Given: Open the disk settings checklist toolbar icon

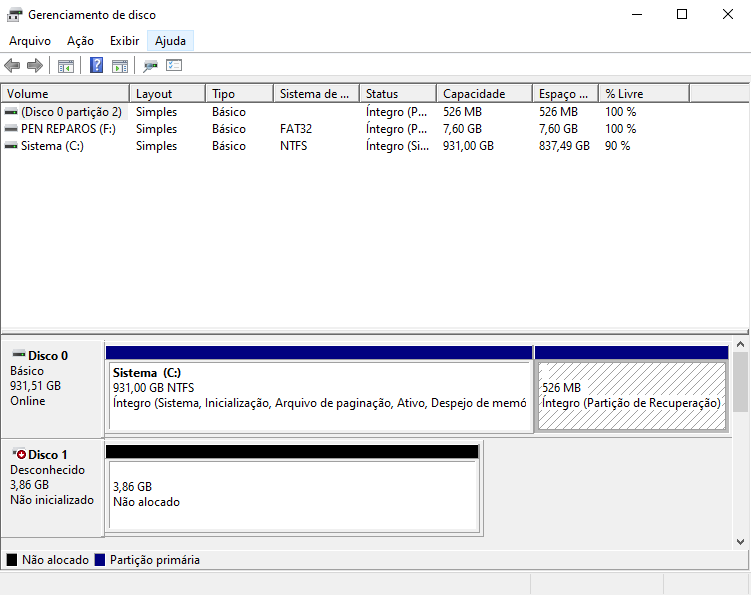Looking at the screenshot, I should point(174,65).
